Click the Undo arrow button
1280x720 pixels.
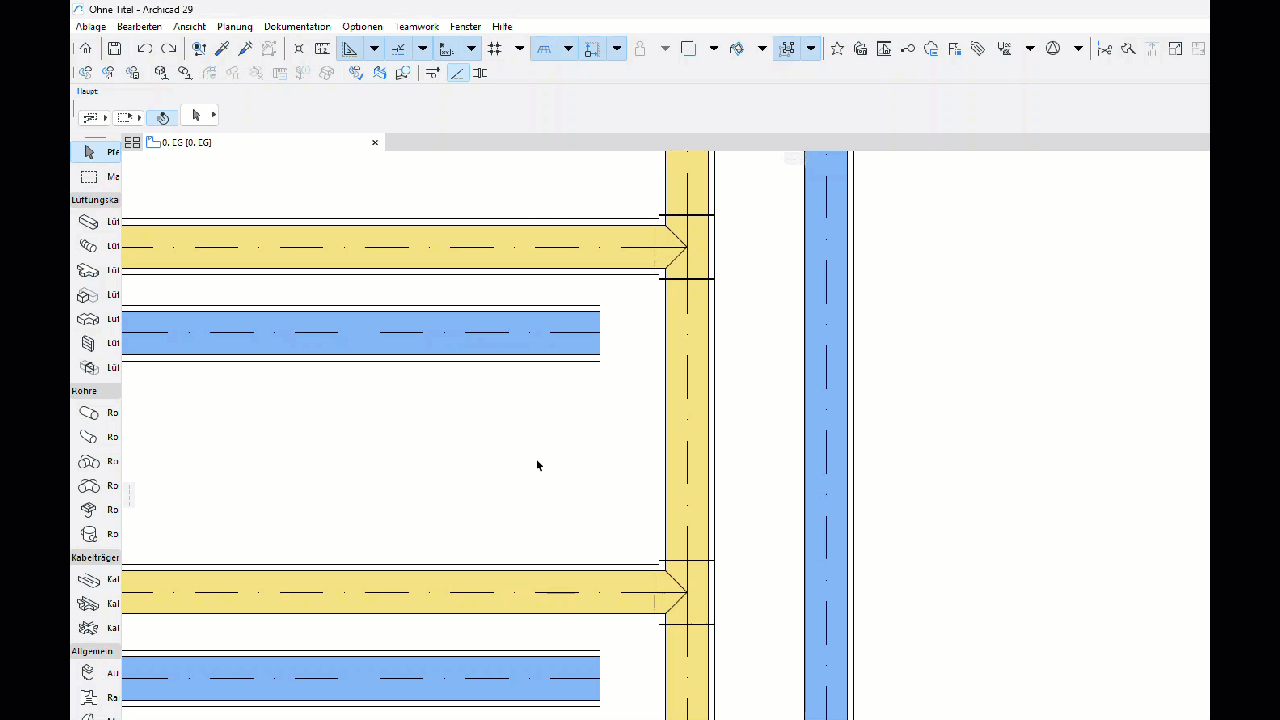[x=142, y=48]
